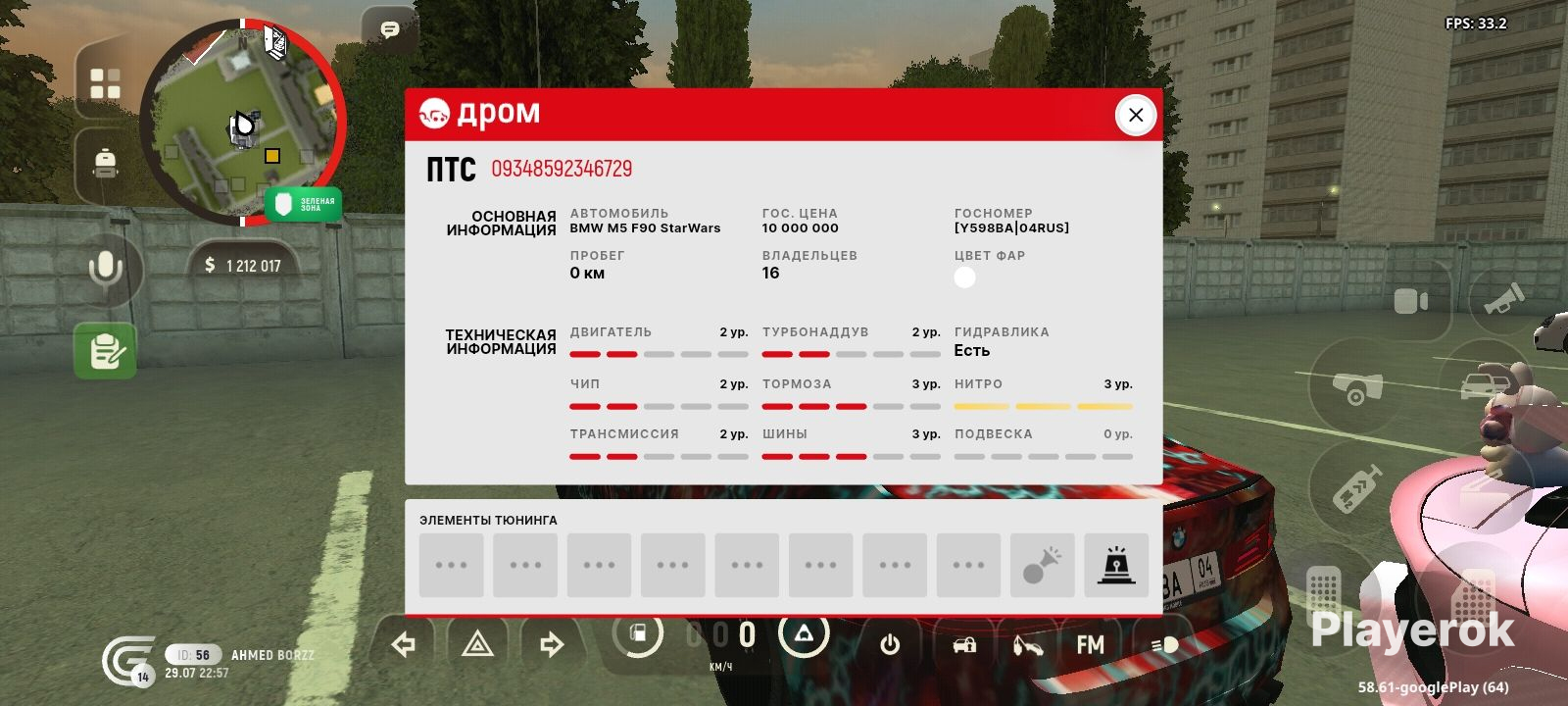Screen dimensions: 1568x706
Task: Open the FM radio
Action: [x=1090, y=644]
